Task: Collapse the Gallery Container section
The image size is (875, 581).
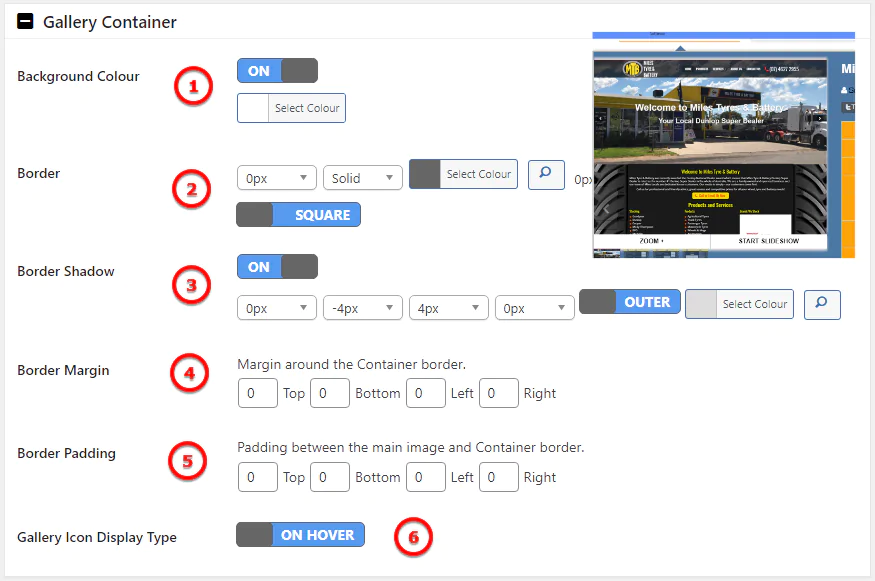Action: pos(25,21)
